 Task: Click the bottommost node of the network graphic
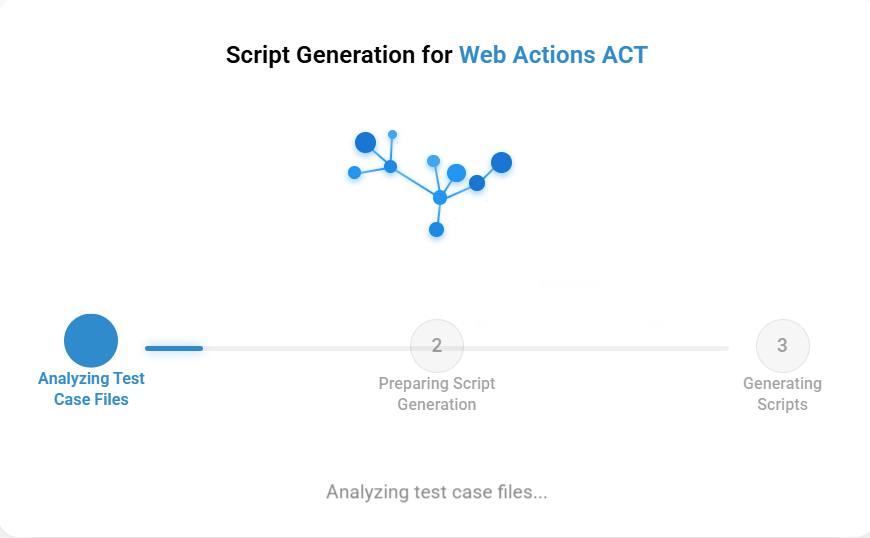click(437, 229)
